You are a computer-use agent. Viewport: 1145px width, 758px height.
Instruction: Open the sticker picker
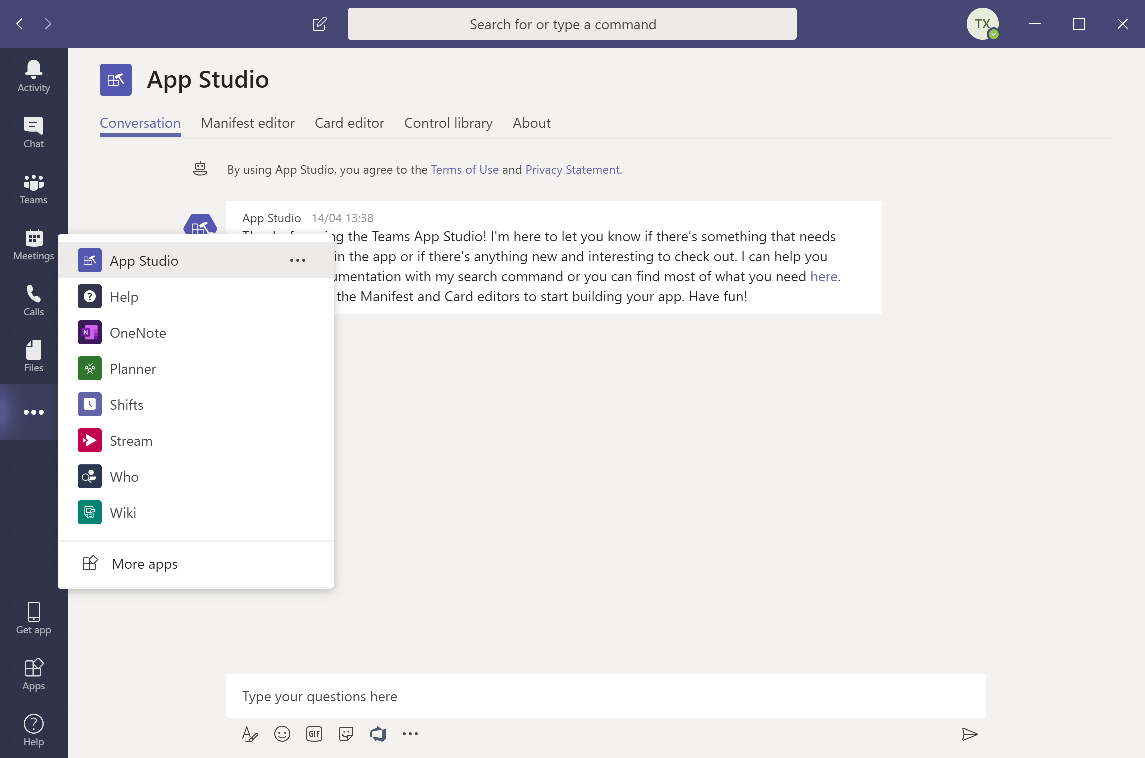point(346,734)
